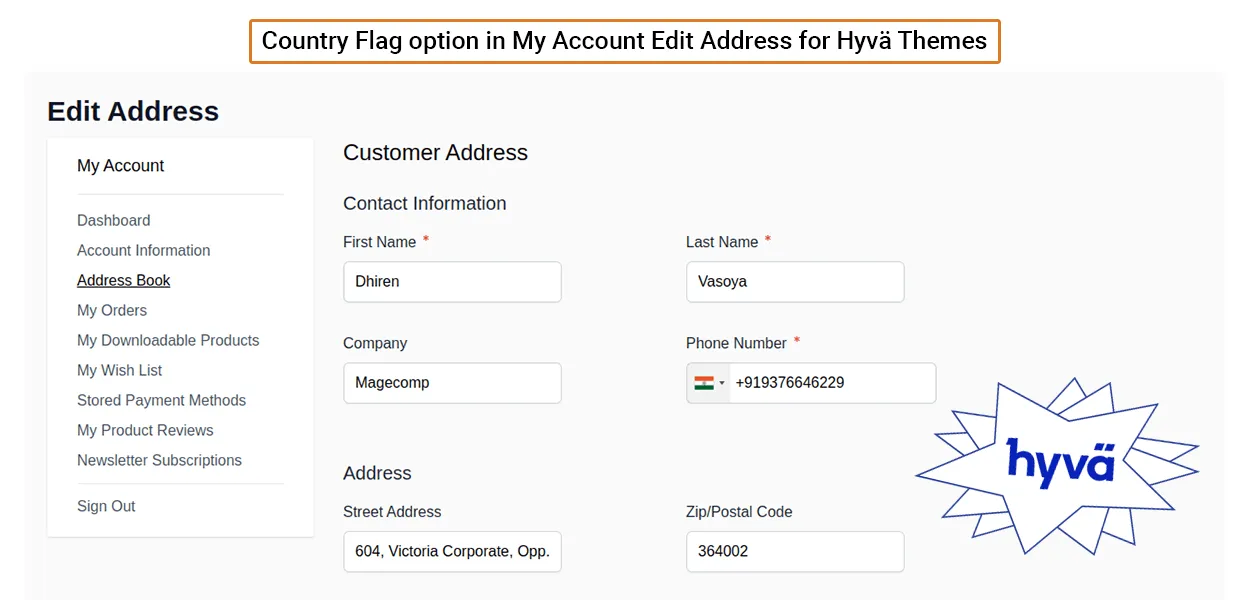Go to My Product Reviews

pos(145,430)
